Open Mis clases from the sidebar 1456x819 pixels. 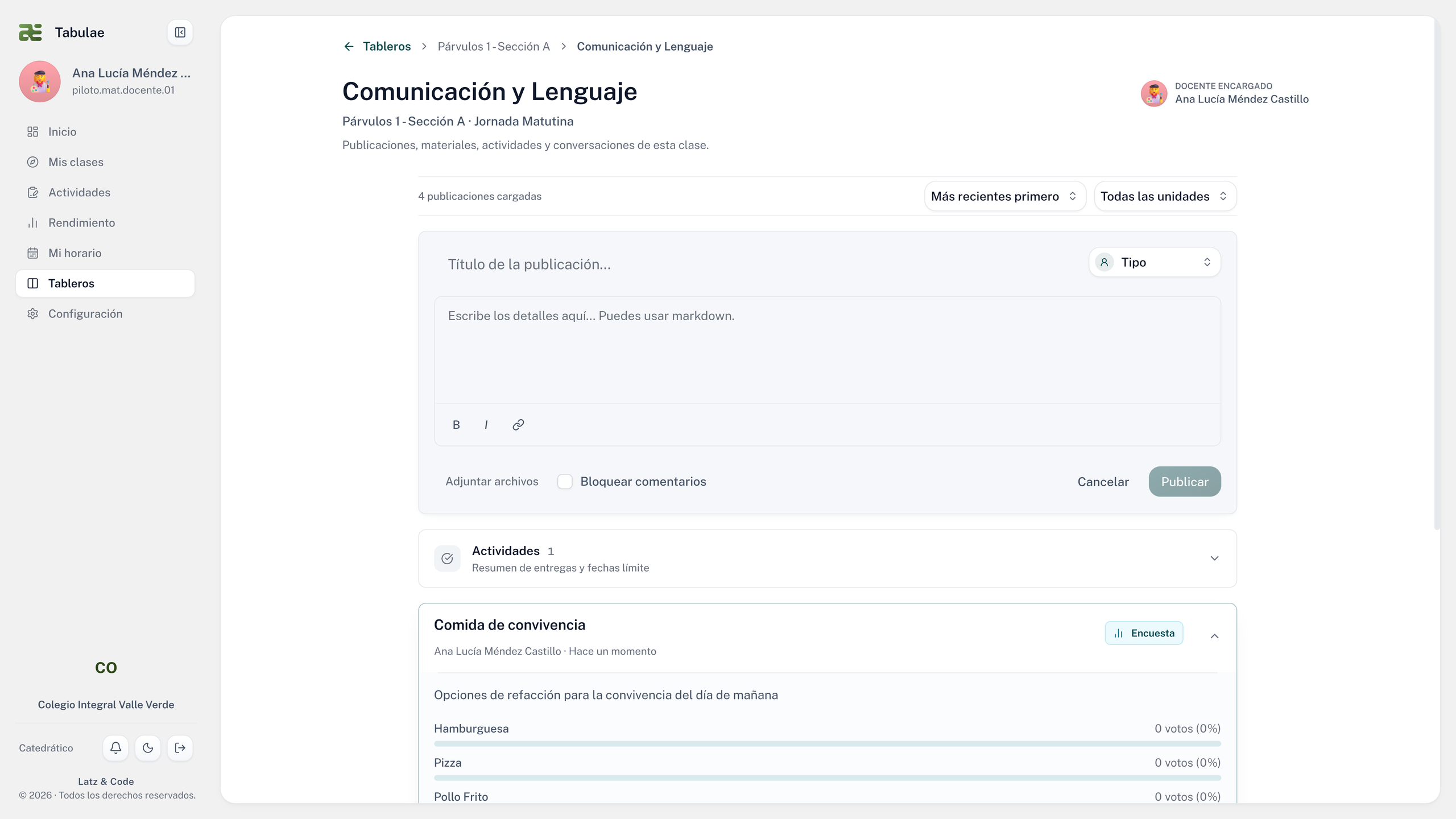coord(105,162)
